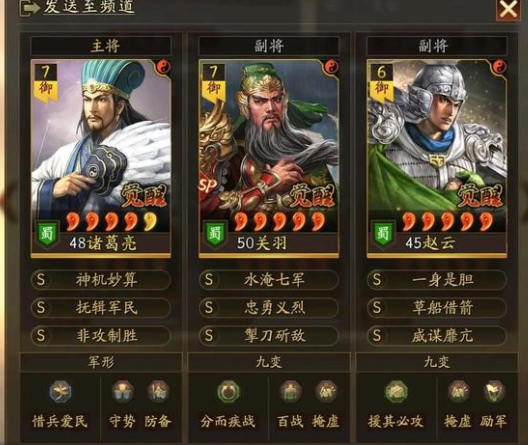The height and width of the screenshot is (445, 528).
Task: Click the 惜兵爱民 formation icon
Action: (x=60, y=392)
